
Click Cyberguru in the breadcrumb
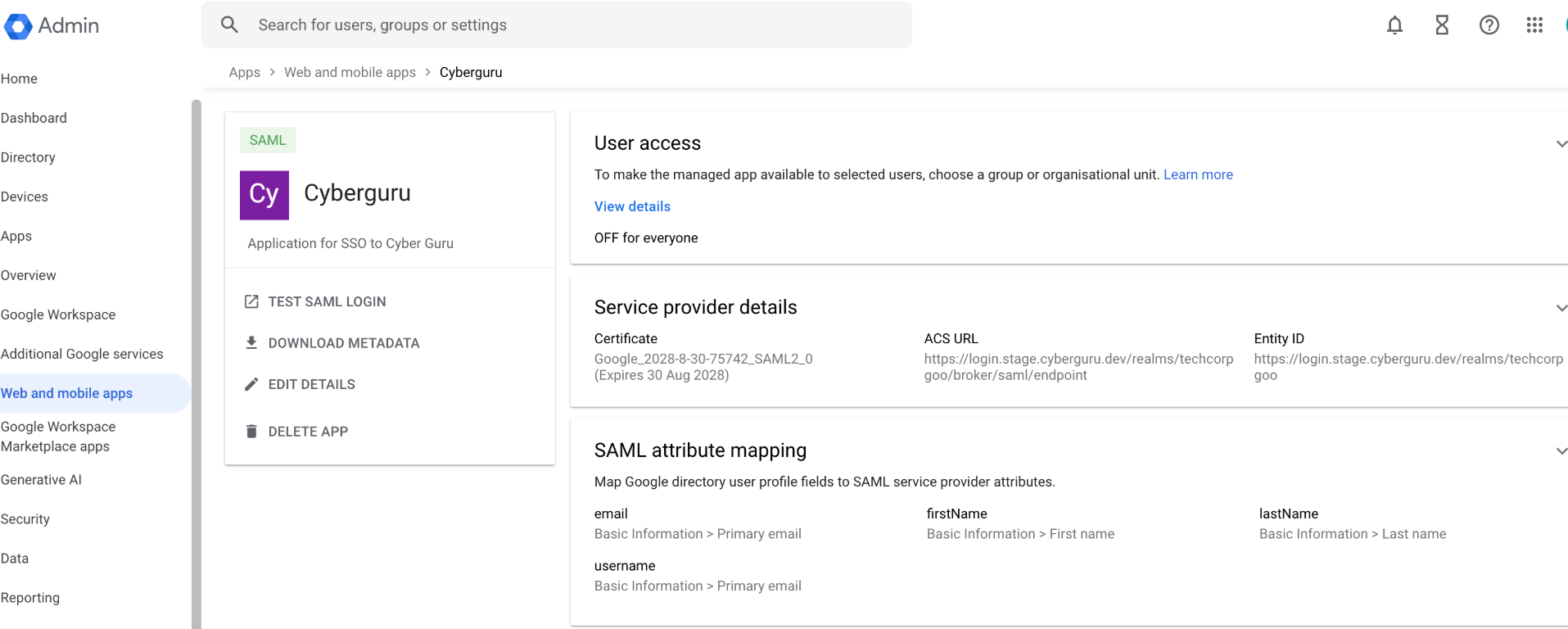(x=471, y=72)
